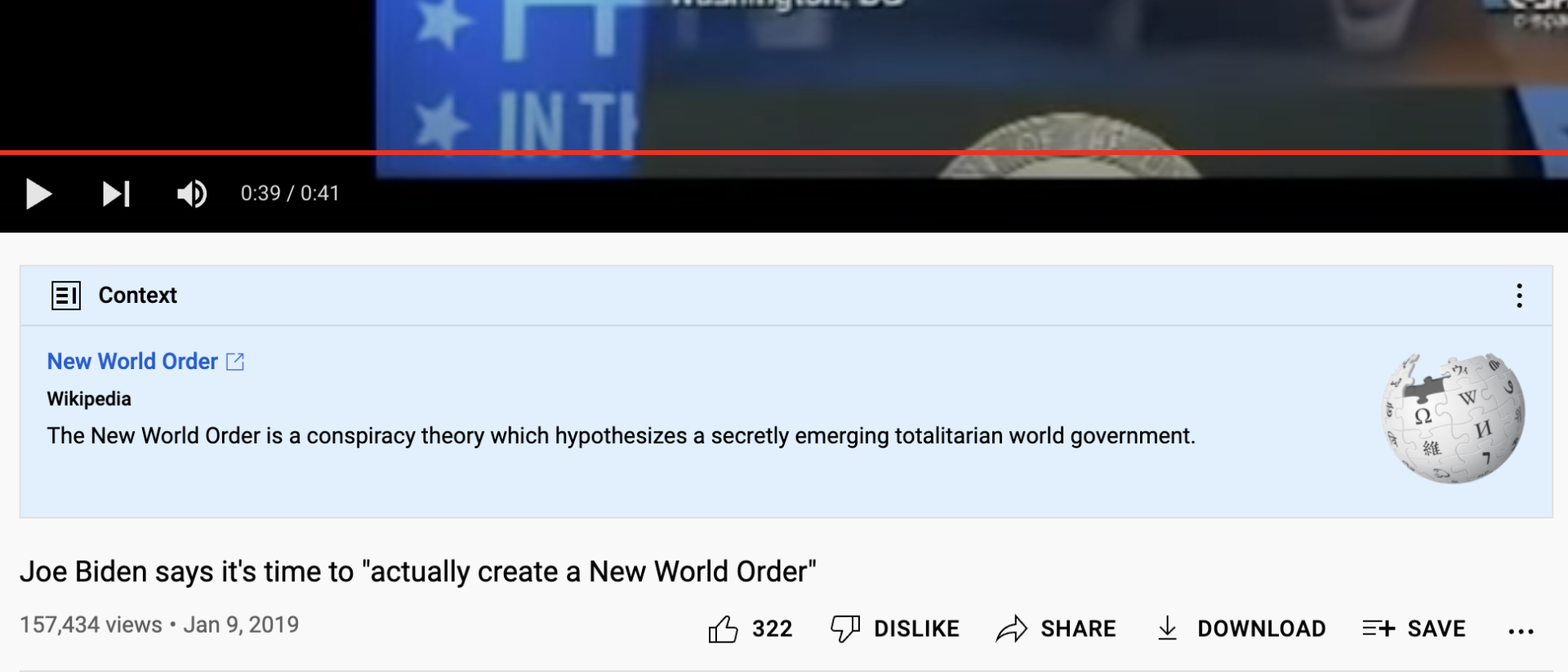Click the DISLIKE label
1568x672 pixels.
pos(916,629)
